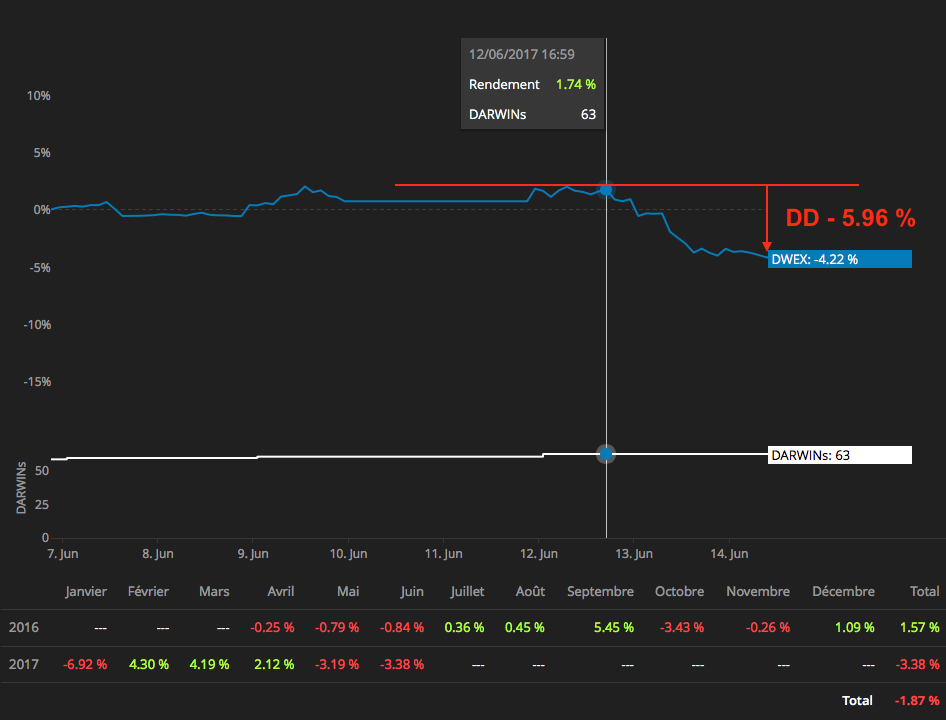Image resolution: width=946 pixels, height=720 pixels.
Task: Click the -0.26 % cell for Novembre 2016
Action: click(768, 628)
